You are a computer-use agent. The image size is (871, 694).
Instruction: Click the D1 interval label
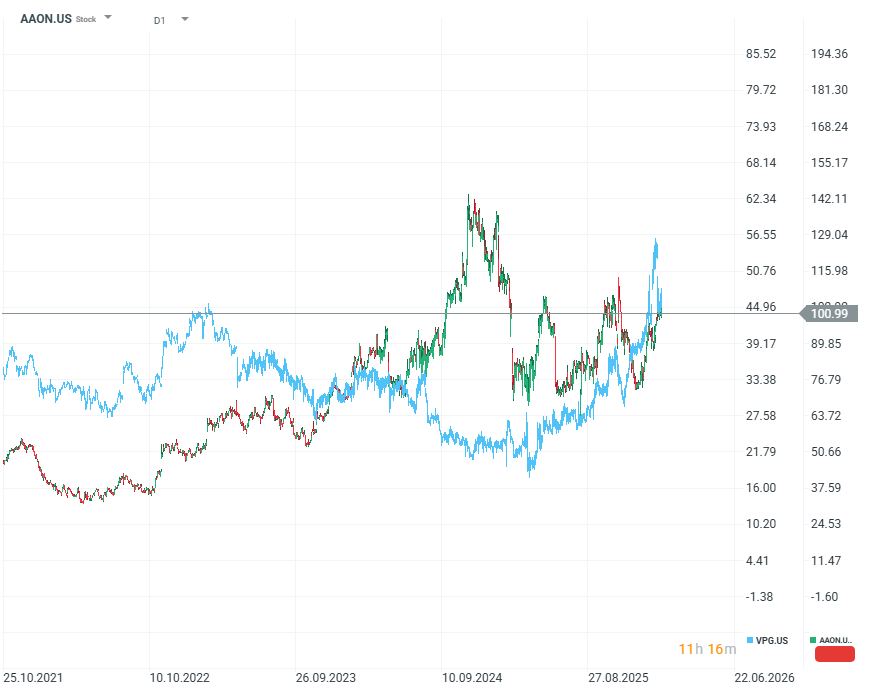160,20
